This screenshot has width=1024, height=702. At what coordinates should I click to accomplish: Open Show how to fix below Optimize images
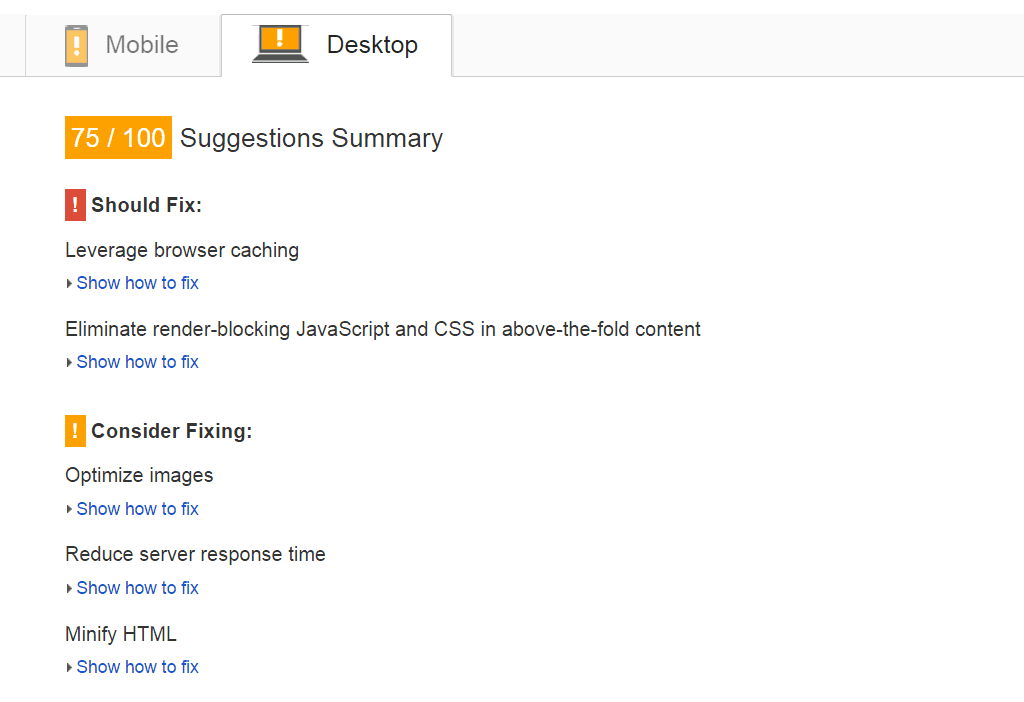tap(137, 509)
